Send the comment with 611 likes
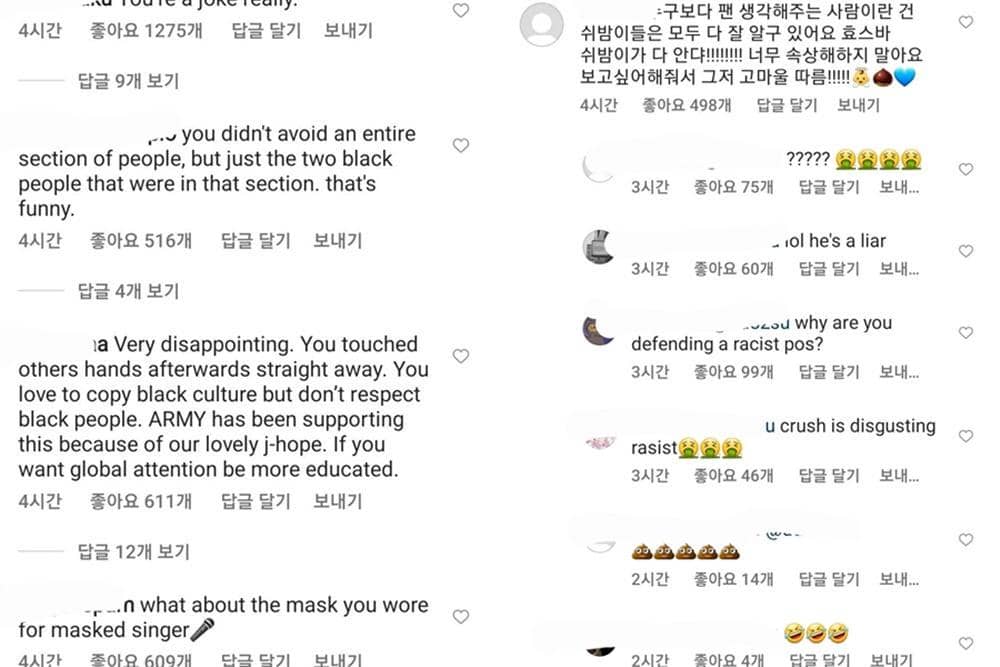 click(x=337, y=501)
